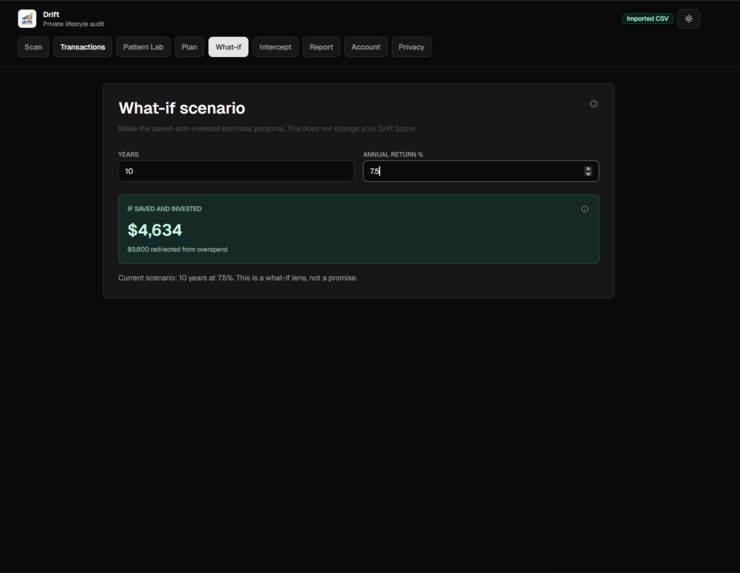Click the Drift app logo icon

tap(27, 19)
